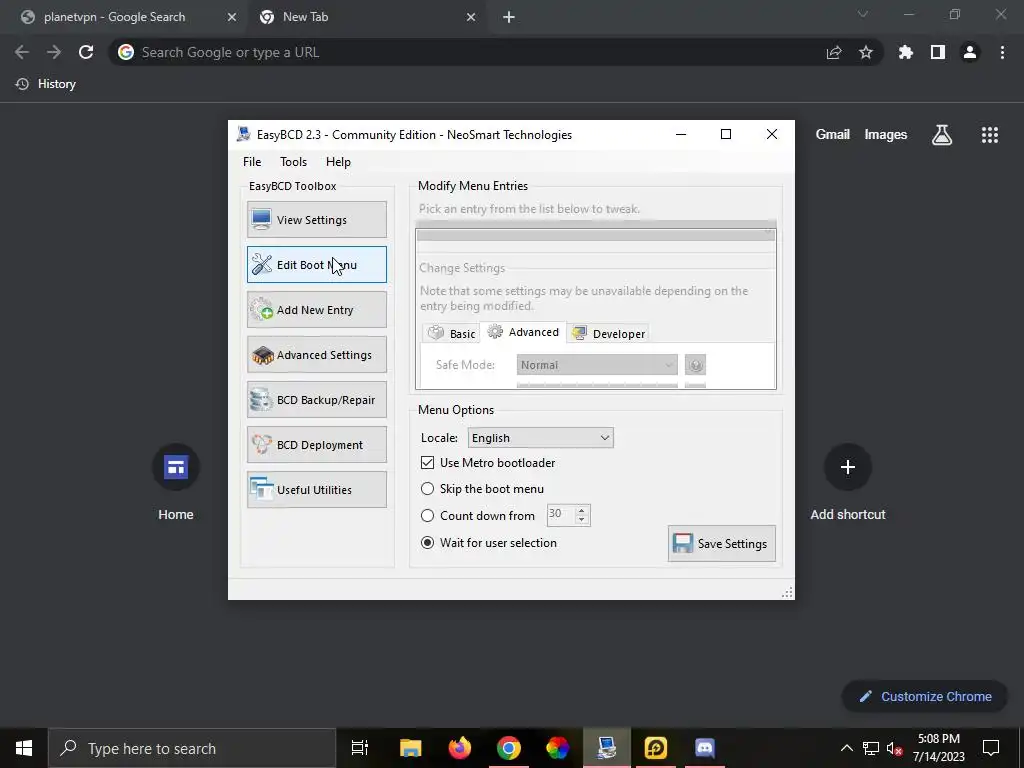1024x768 pixels.
Task: Click the countdown value field showing 30
Action: (x=560, y=515)
